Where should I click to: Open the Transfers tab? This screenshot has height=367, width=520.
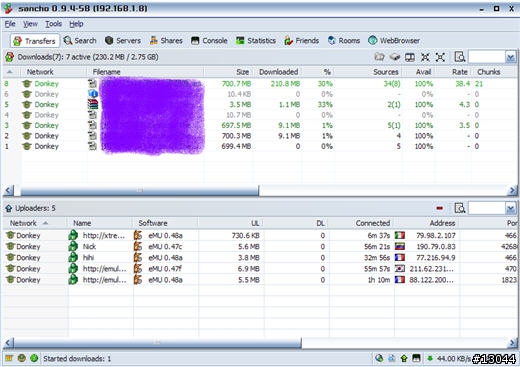click(35, 41)
